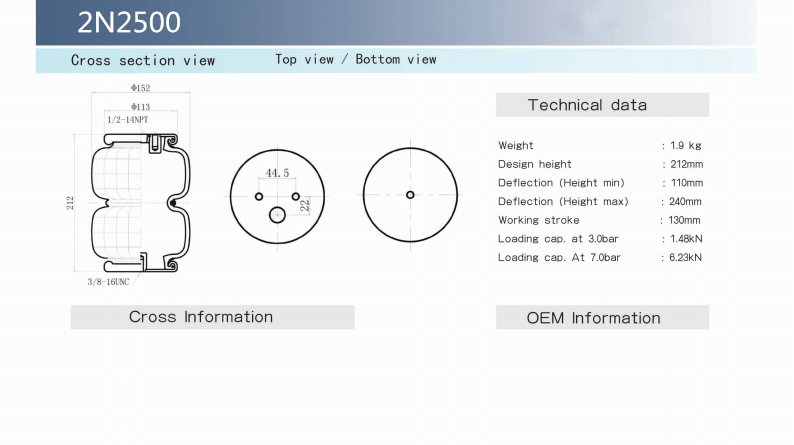
Task: Select the 3/8-16UNC thread label
Action: 109,283
